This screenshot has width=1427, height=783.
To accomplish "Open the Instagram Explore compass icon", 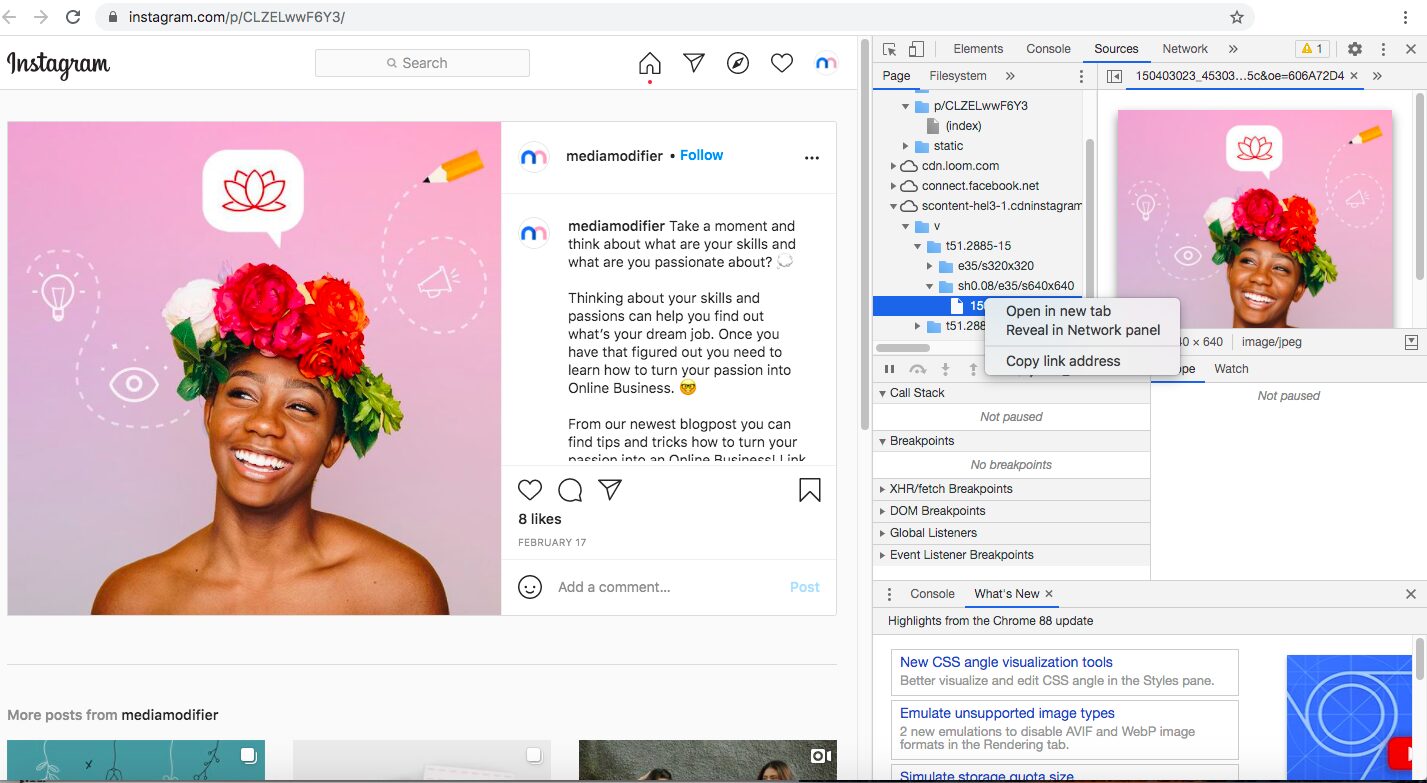I will tap(737, 62).
